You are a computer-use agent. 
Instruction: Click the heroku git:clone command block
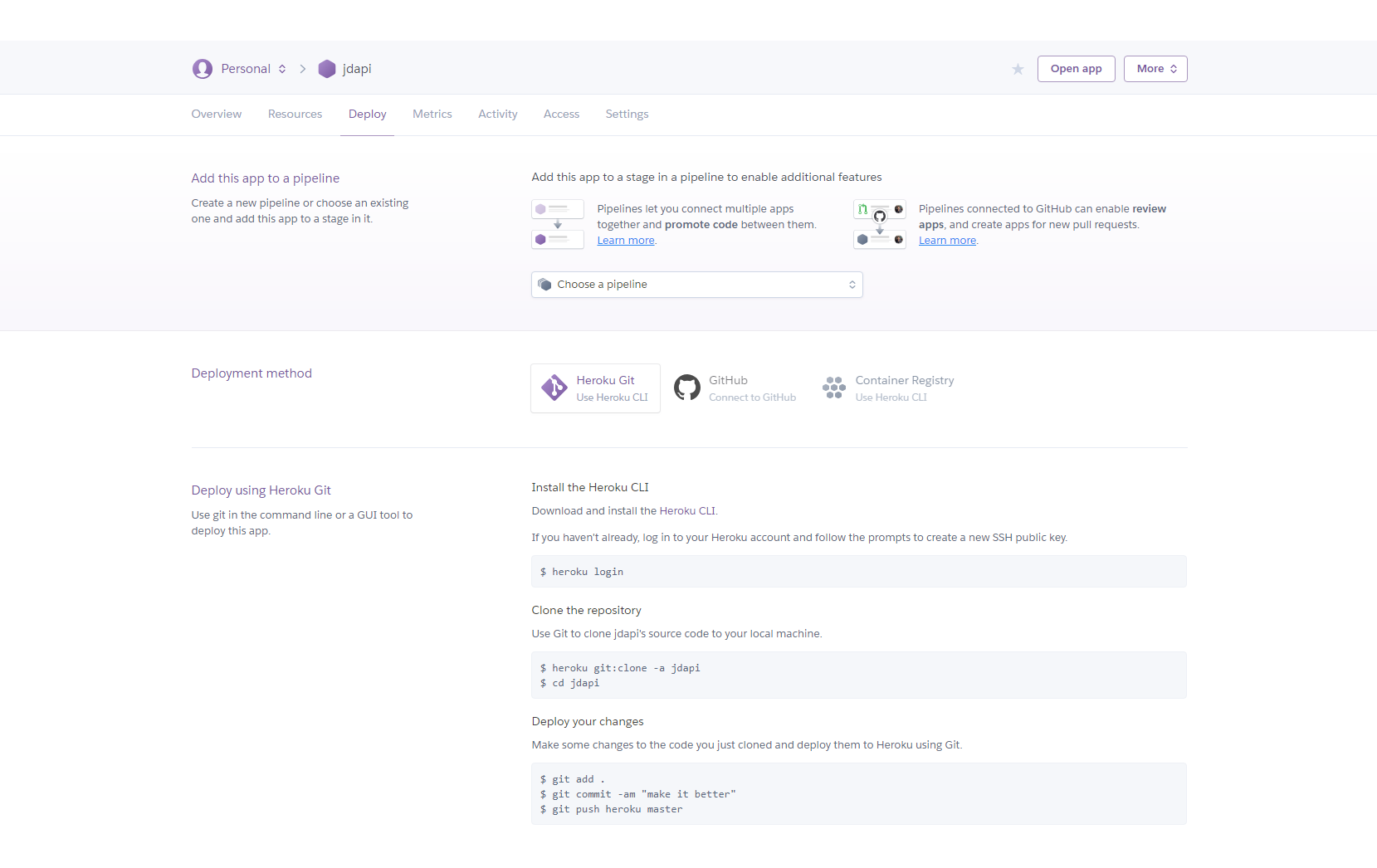coord(859,675)
